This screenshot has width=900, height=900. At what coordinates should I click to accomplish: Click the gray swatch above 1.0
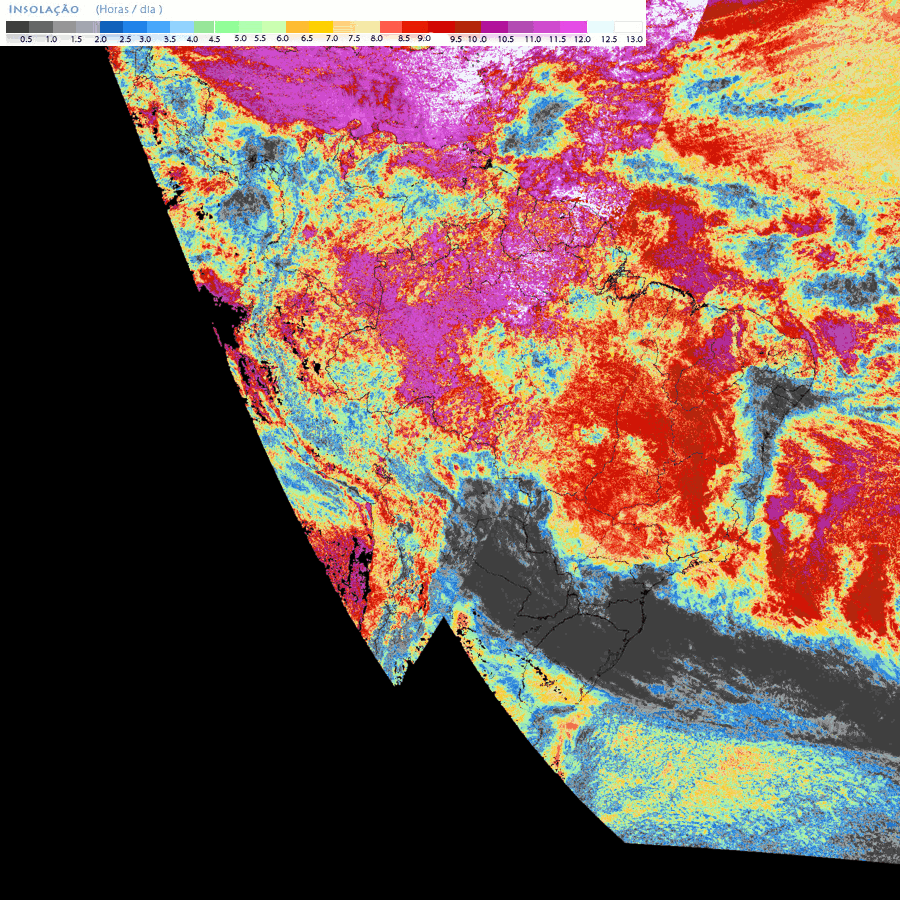(x=41, y=27)
